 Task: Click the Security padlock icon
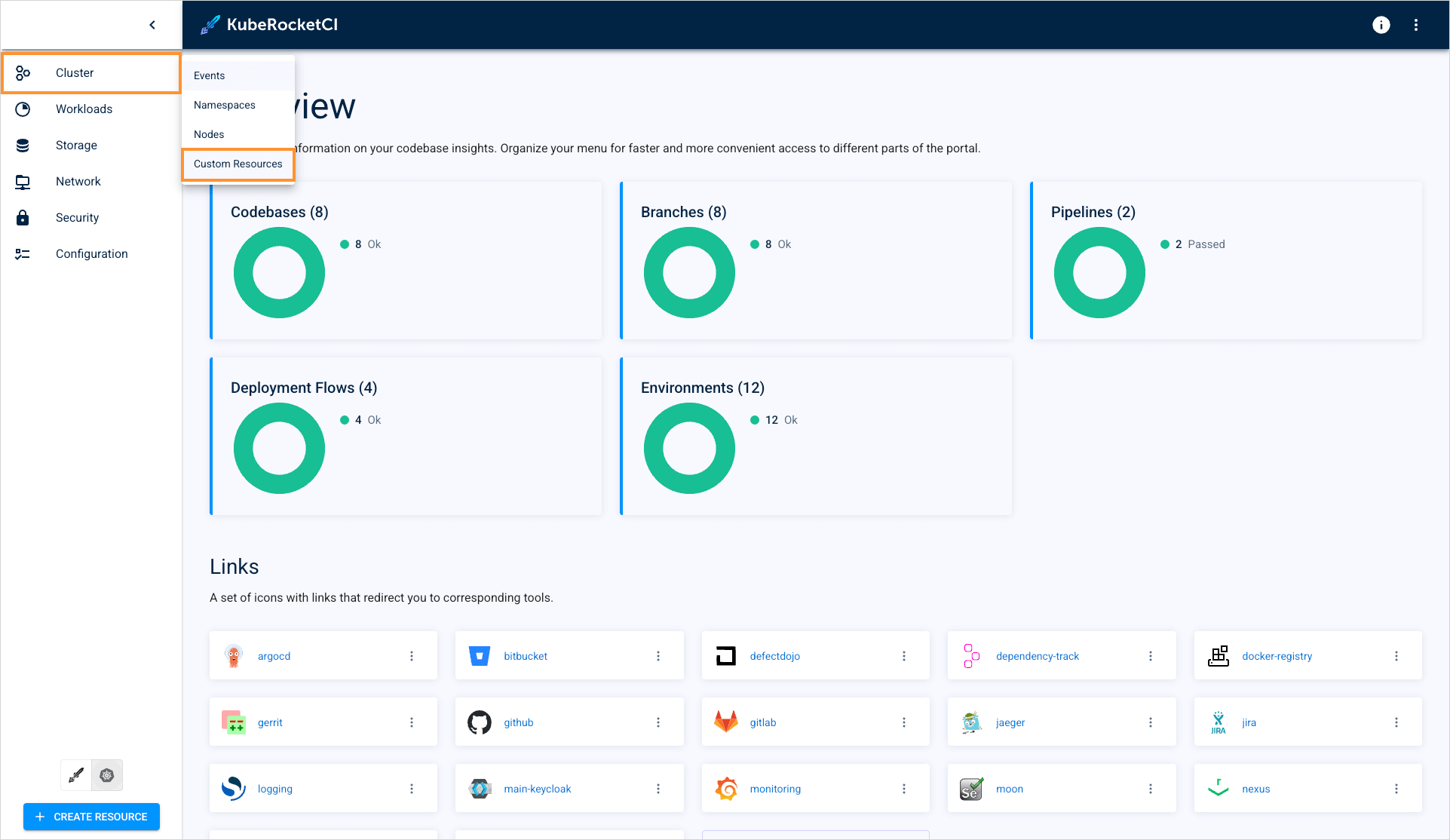click(23, 218)
